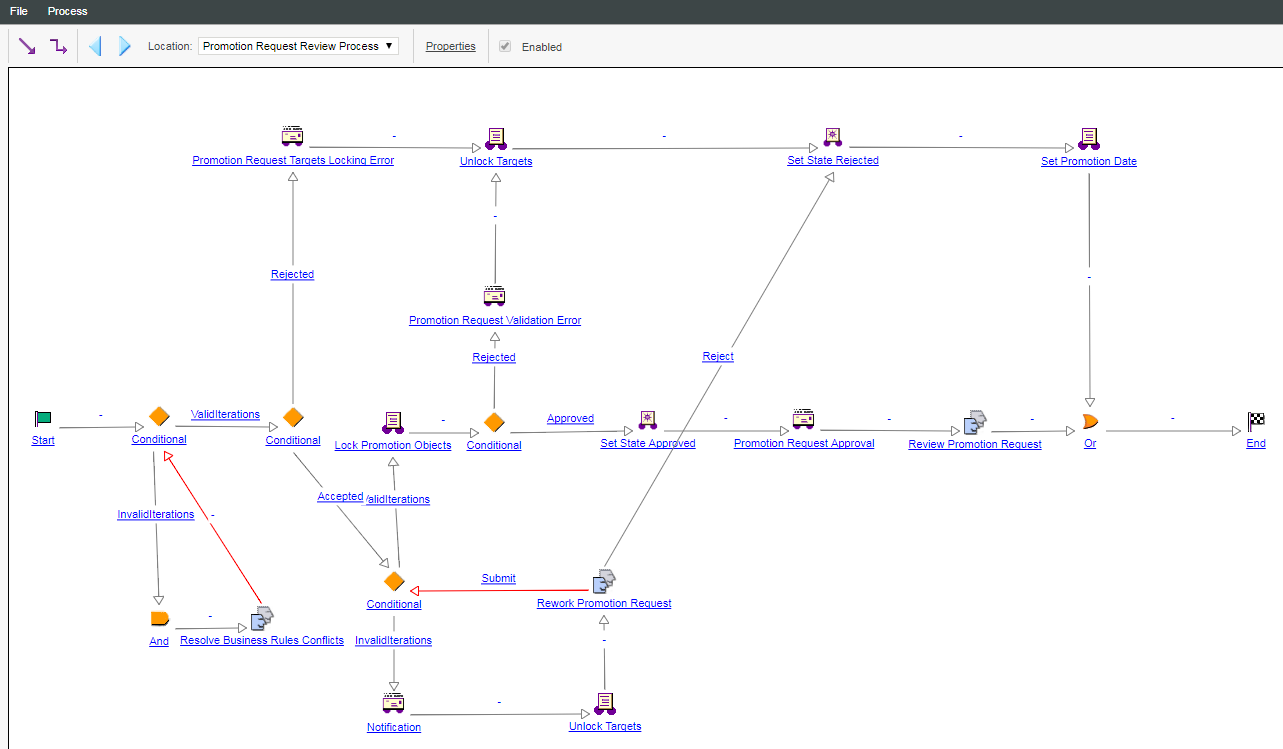Click the Set State Rejected label link
Screen dimensions: 1283x749
tap(833, 160)
